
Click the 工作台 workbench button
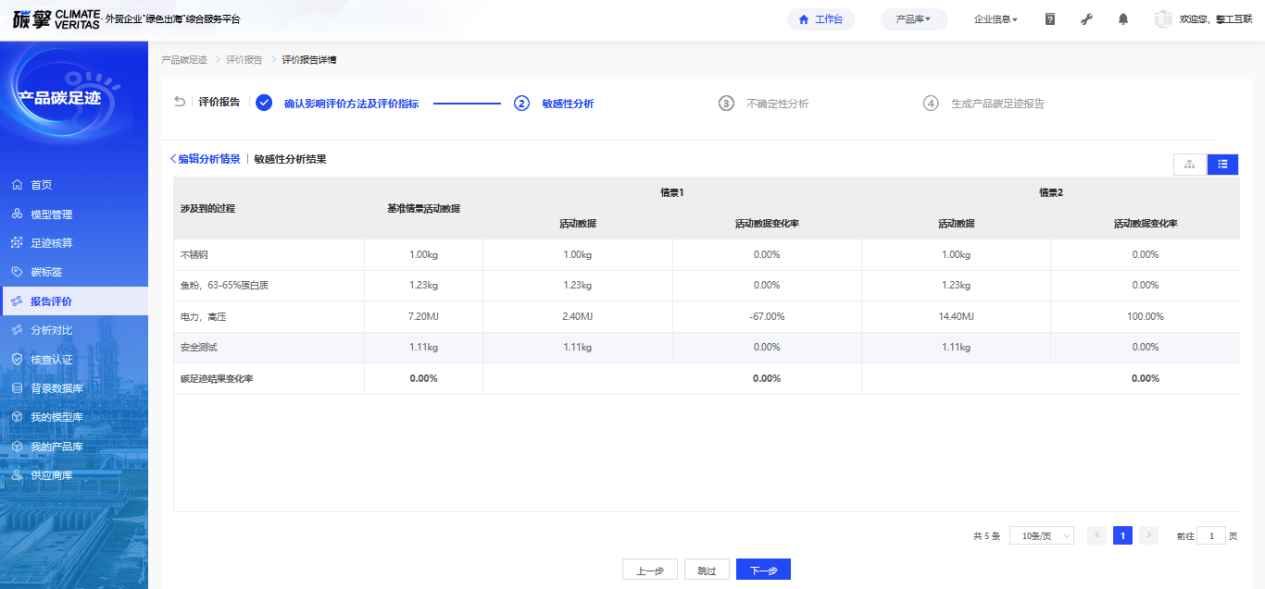[x=820, y=19]
